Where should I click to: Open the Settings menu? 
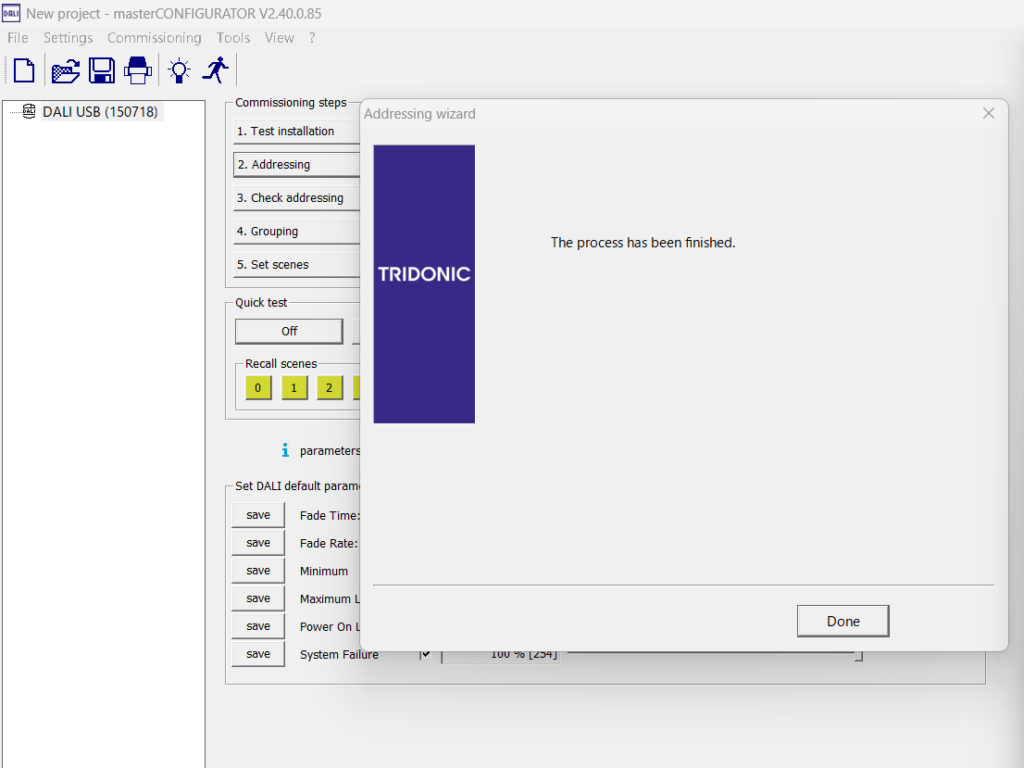point(68,38)
